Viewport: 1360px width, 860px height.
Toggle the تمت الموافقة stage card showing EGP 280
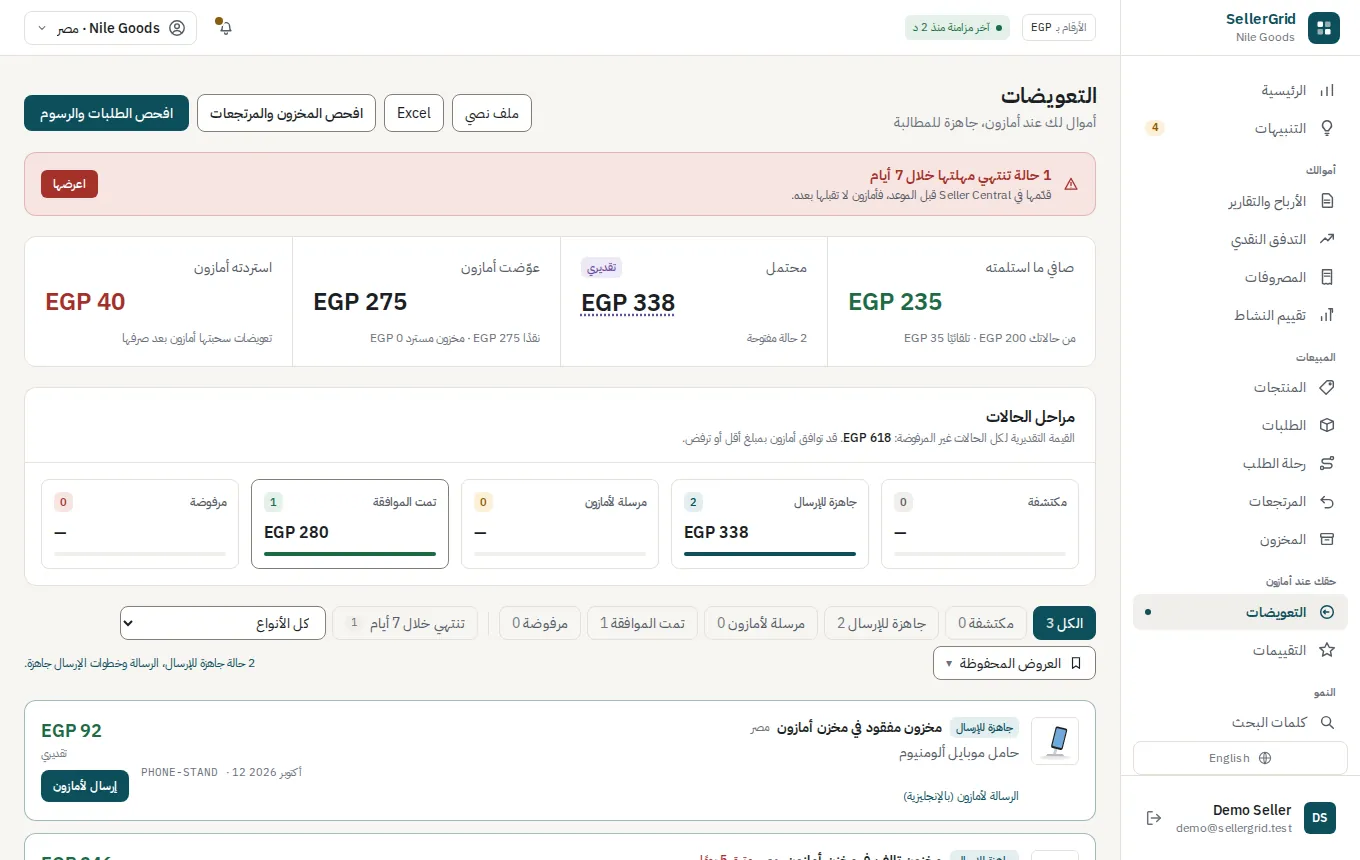[x=350, y=524]
